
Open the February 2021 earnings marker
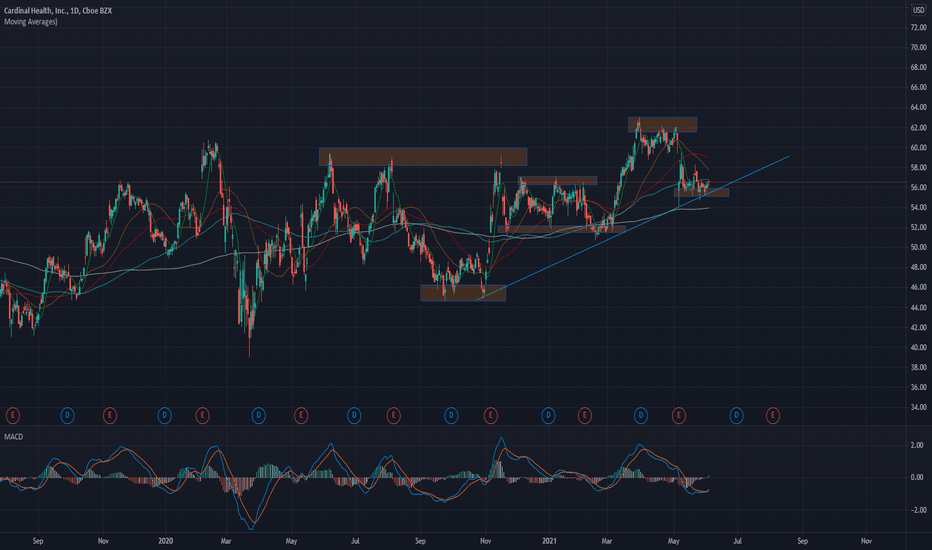584,415
